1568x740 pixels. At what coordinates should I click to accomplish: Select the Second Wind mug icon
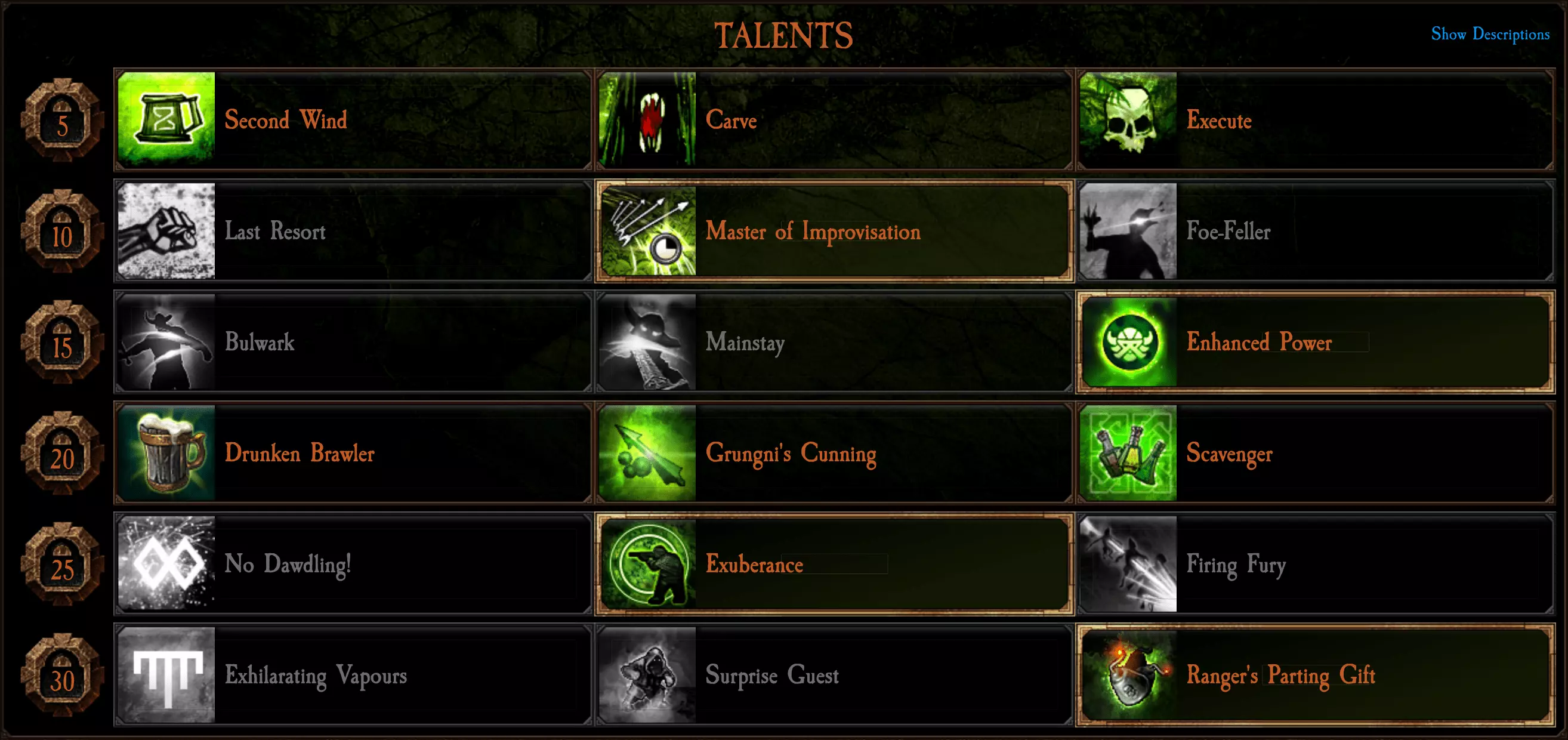click(x=166, y=119)
